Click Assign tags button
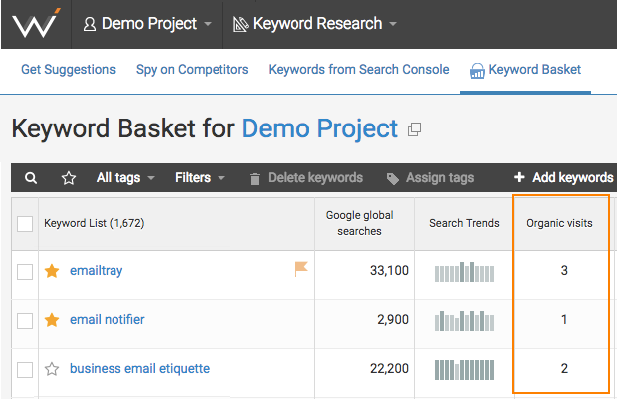 click(x=430, y=178)
